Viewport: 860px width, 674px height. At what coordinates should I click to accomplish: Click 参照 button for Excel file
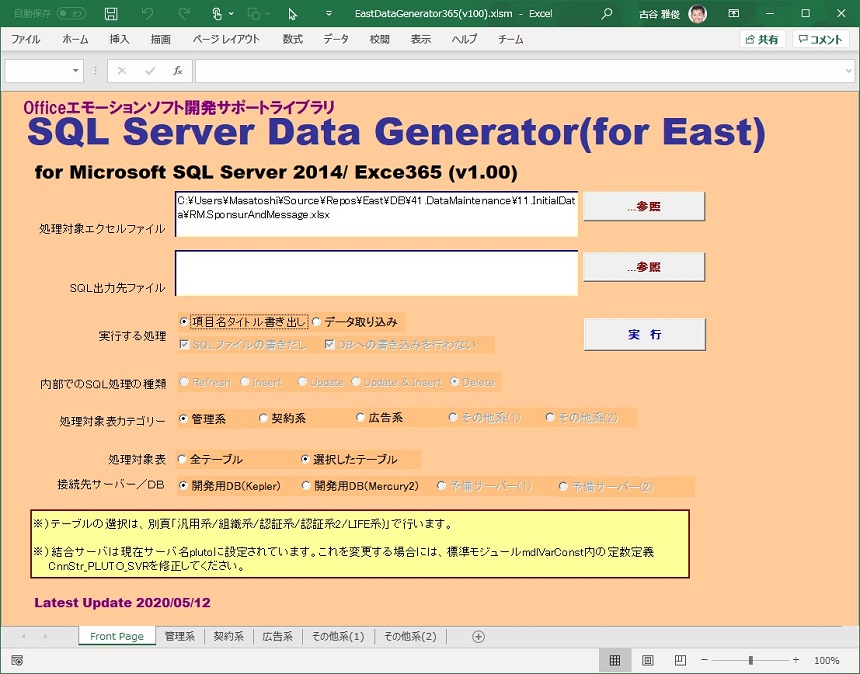coord(644,206)
